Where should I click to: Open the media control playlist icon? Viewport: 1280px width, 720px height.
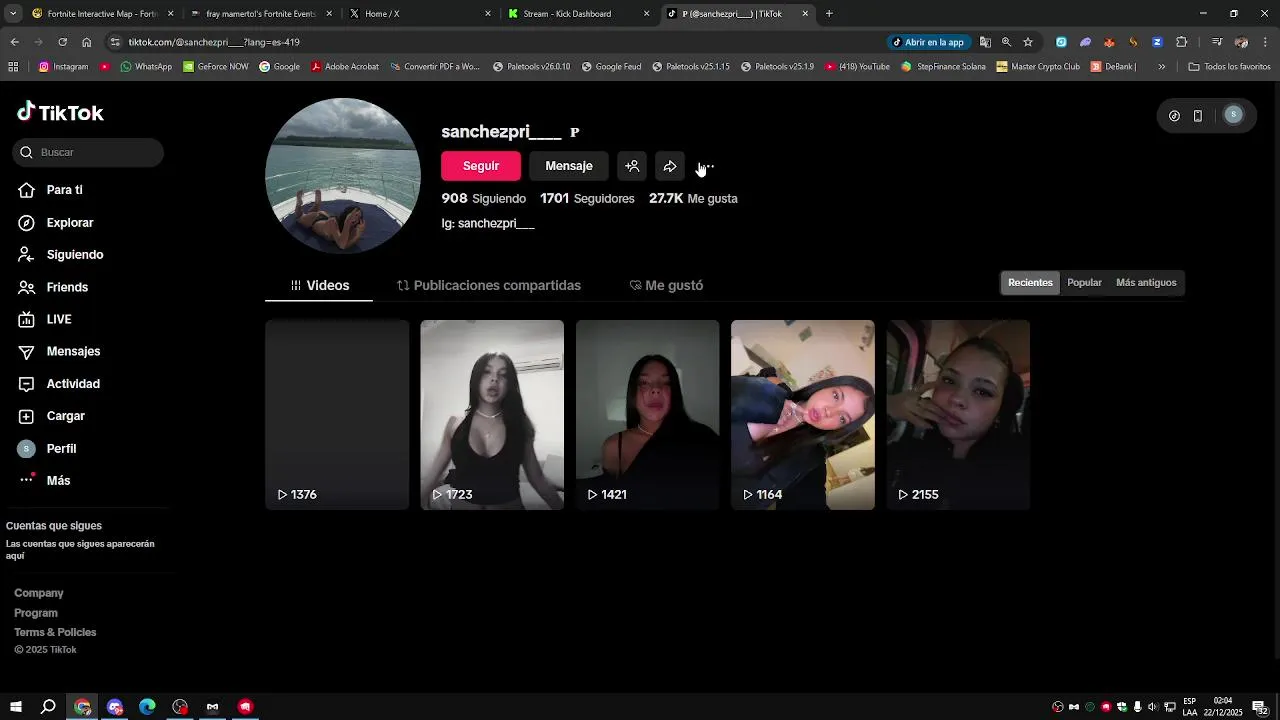tap(1217, 42)
